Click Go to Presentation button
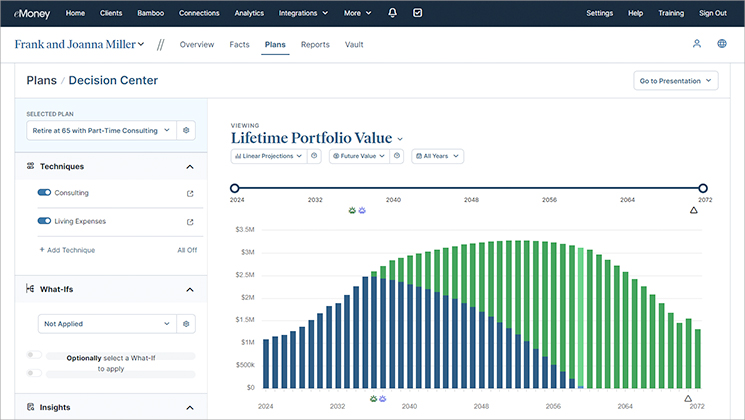This screenshot has width=745, height=420. 676,81
